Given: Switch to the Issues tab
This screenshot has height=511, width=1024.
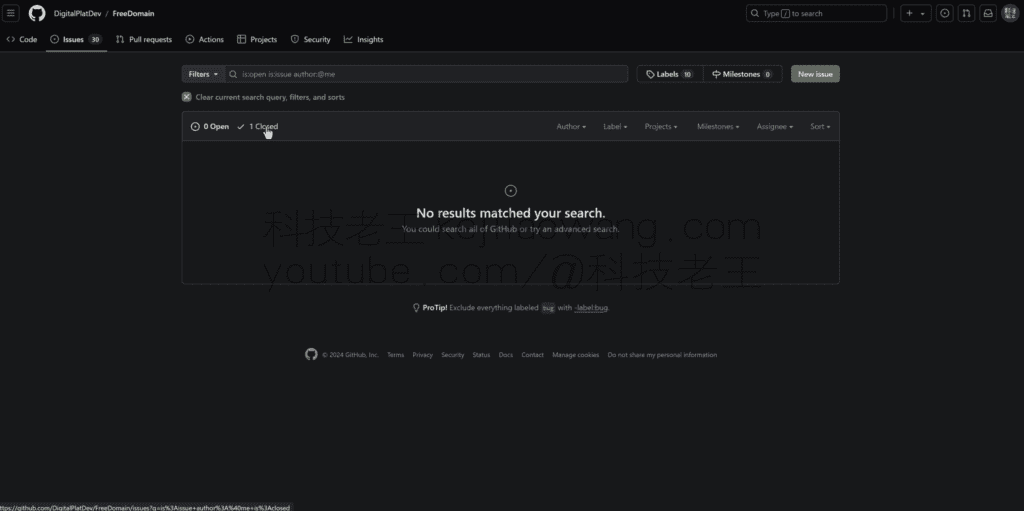Looking at the screenshot, I should tap(76, 39).
